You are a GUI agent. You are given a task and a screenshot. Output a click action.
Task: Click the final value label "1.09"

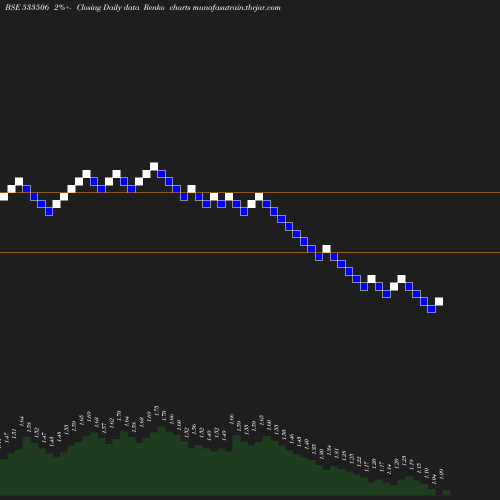pyautogui.click(x=442, y=474)
